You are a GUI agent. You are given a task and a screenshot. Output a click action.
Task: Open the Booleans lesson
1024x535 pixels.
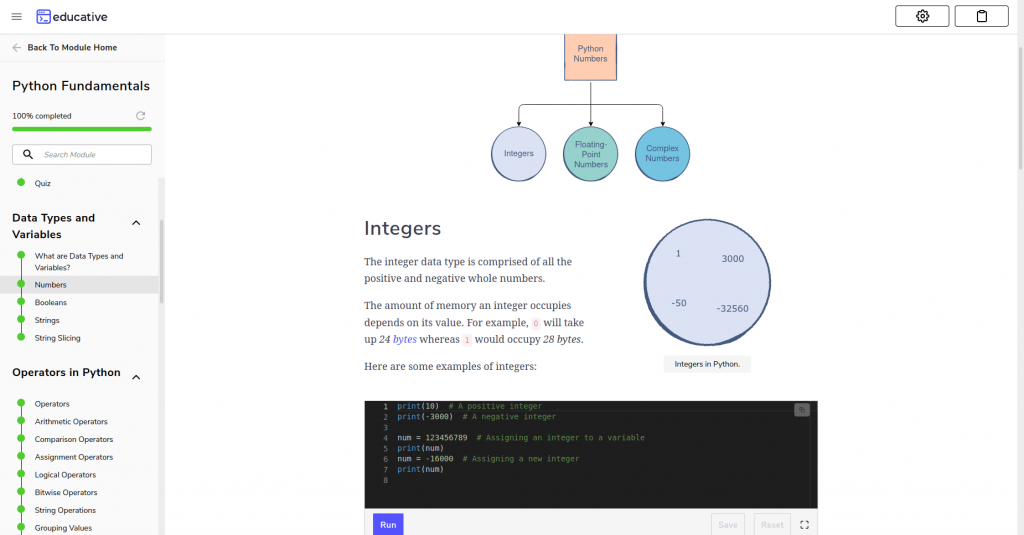coord(50,302)
